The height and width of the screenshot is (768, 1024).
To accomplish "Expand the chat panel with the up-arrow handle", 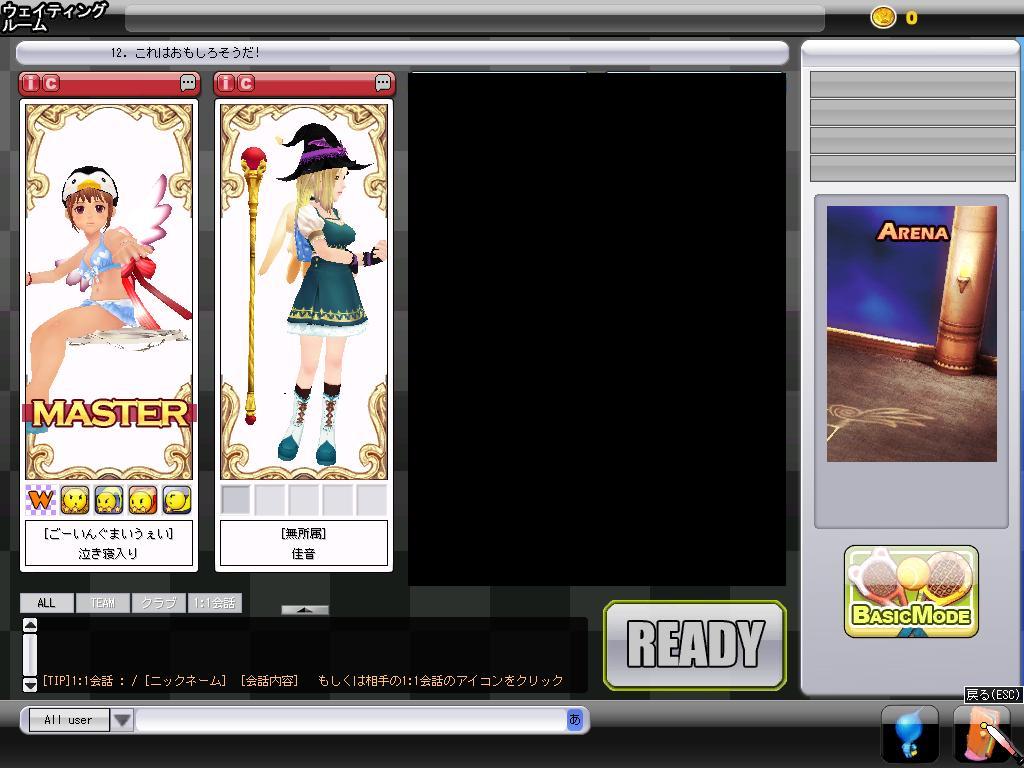I will (305, 609).
